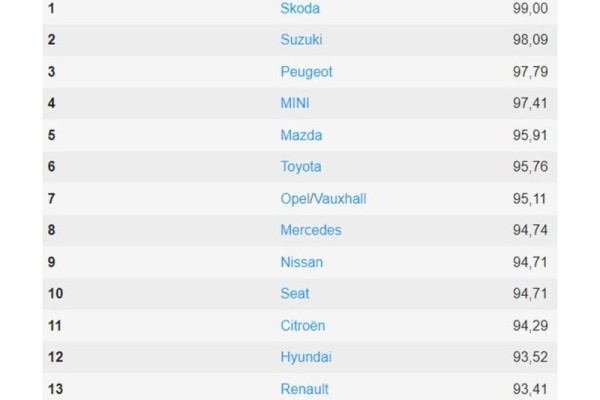Open the Renault link

coord(305,389)
